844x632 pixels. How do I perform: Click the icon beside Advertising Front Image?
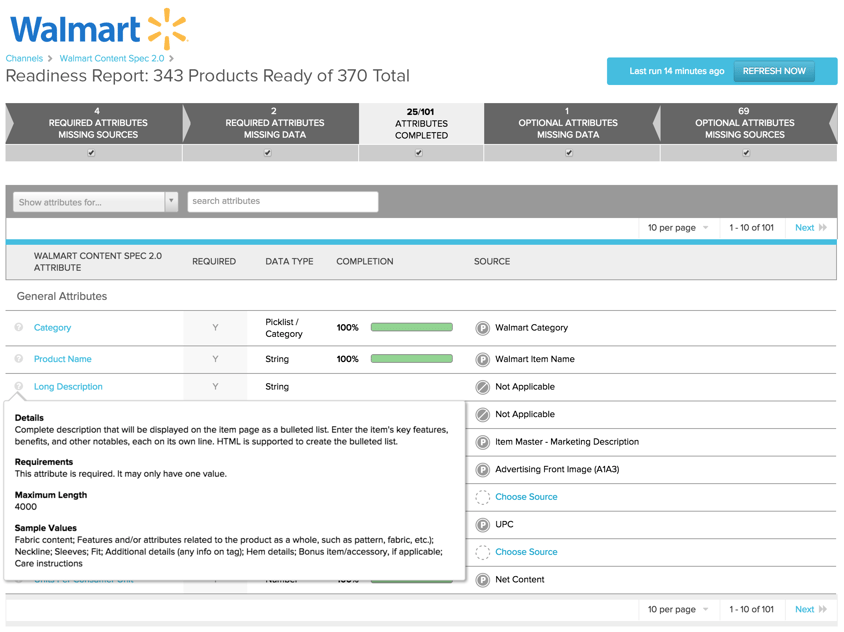pos(482,469)
